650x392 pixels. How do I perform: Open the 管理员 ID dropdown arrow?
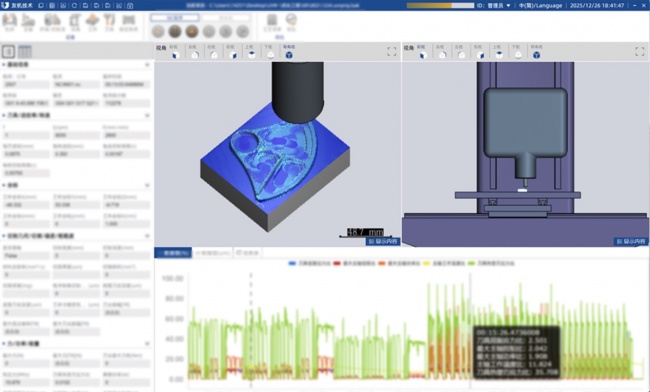point(509,6)
